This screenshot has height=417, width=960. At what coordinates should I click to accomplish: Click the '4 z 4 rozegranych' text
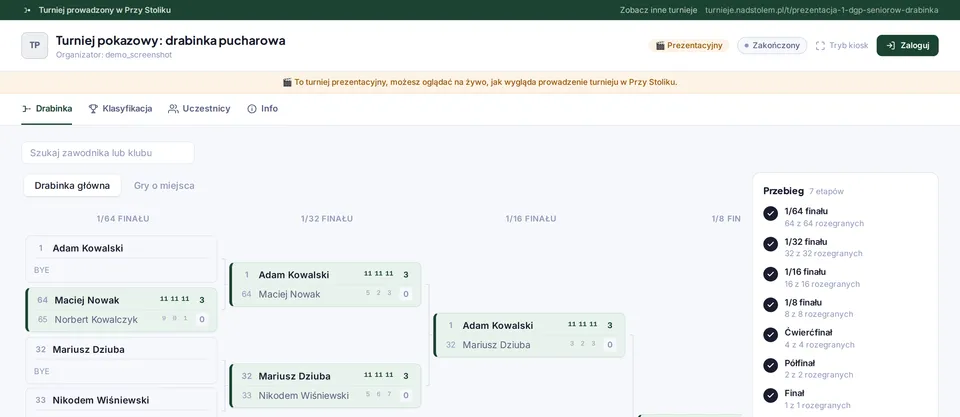coord(819,345)
